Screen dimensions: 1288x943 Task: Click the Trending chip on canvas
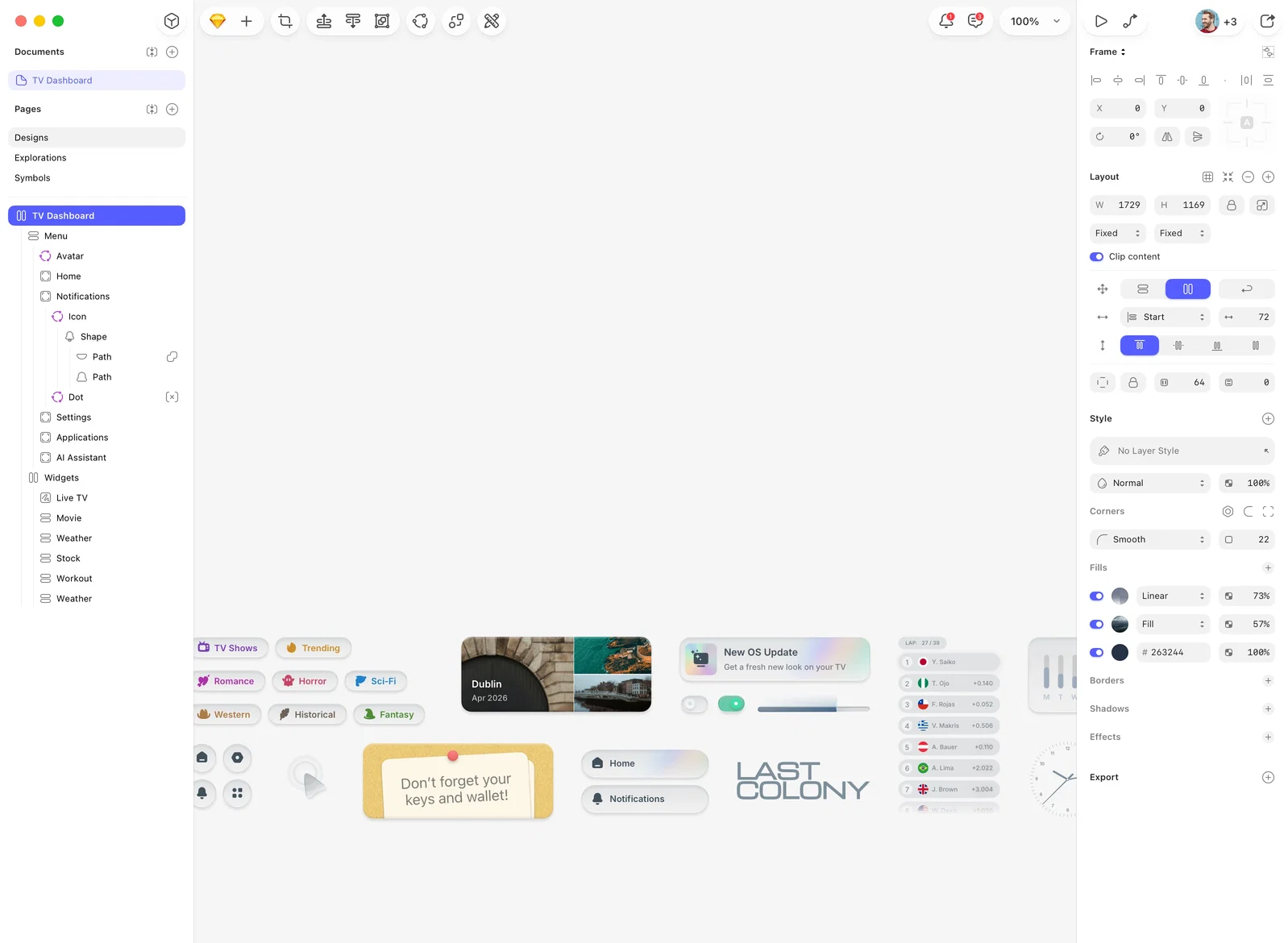click(x=314, y=648)
